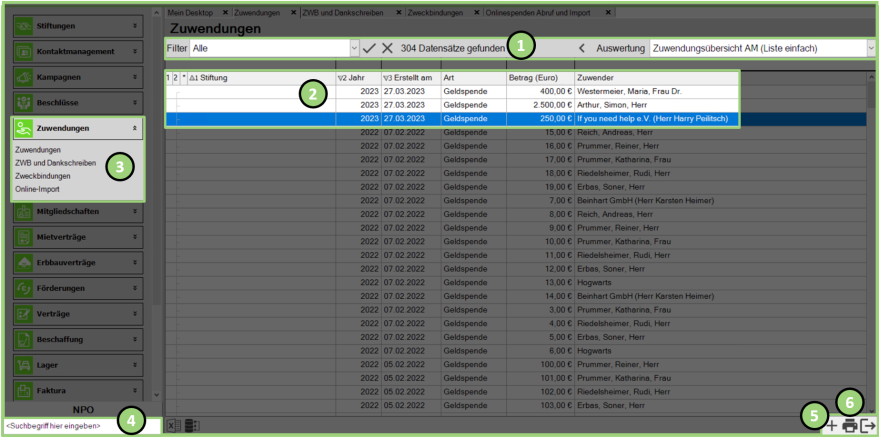This screenshot has height=438, width=879.
Task: Export list via the Excel icon
Action: click(172, 426)
